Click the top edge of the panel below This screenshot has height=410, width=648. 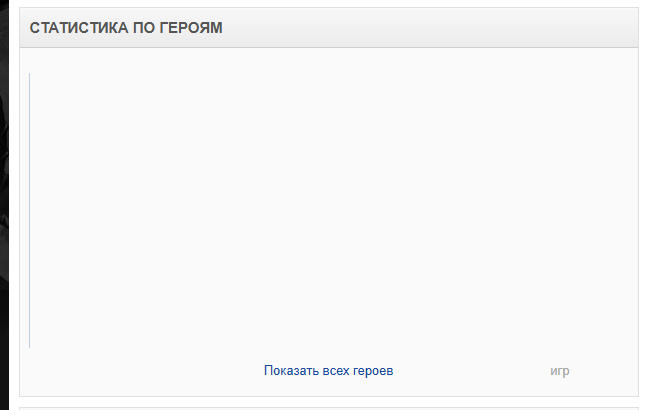pyautogui.click(x=328, y=407)
